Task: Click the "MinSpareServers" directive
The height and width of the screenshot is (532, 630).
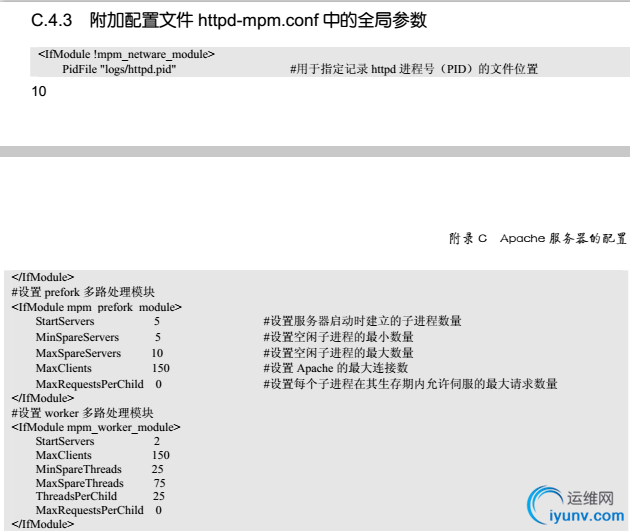Action: tap(77, 337)
